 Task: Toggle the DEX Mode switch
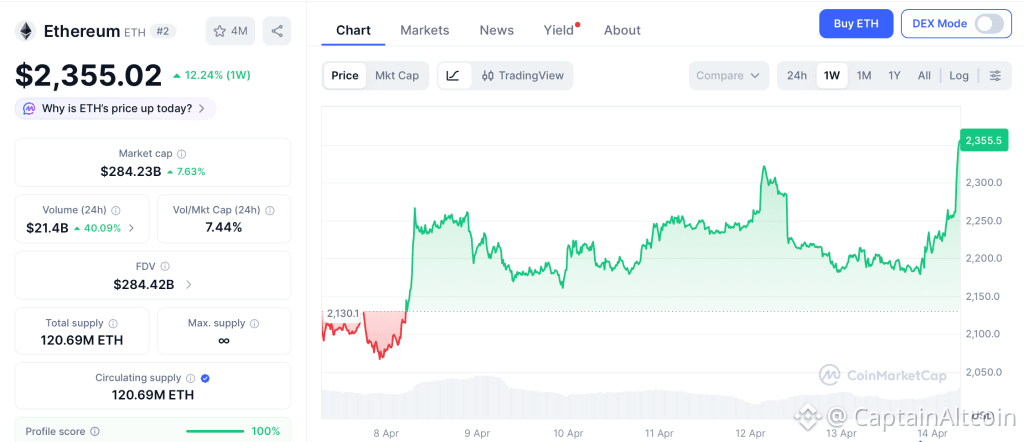(988, 24)
